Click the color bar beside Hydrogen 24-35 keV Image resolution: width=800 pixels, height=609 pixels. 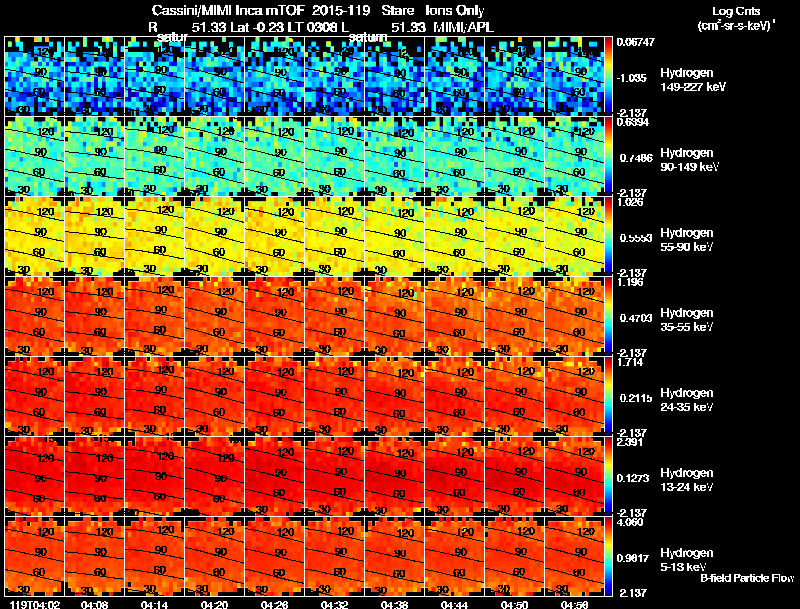point(608,396)
